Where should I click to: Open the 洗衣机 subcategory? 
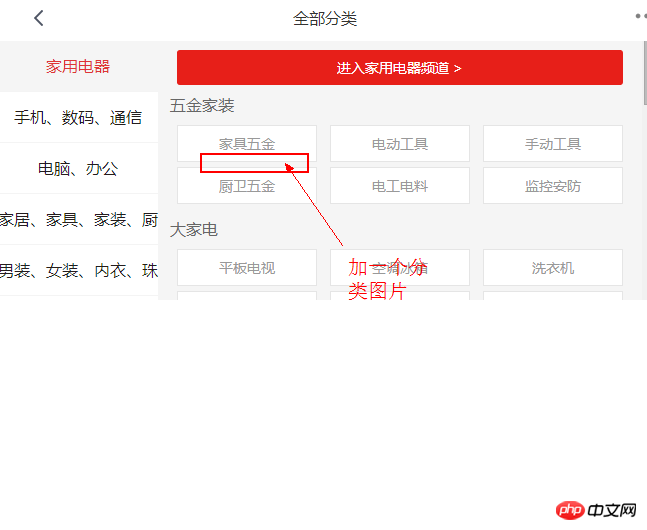(553, 267)
